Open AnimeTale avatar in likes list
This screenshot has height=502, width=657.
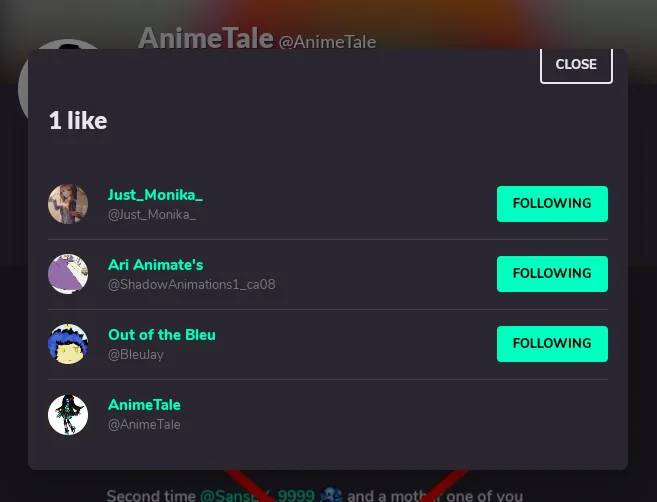point(68,415)
